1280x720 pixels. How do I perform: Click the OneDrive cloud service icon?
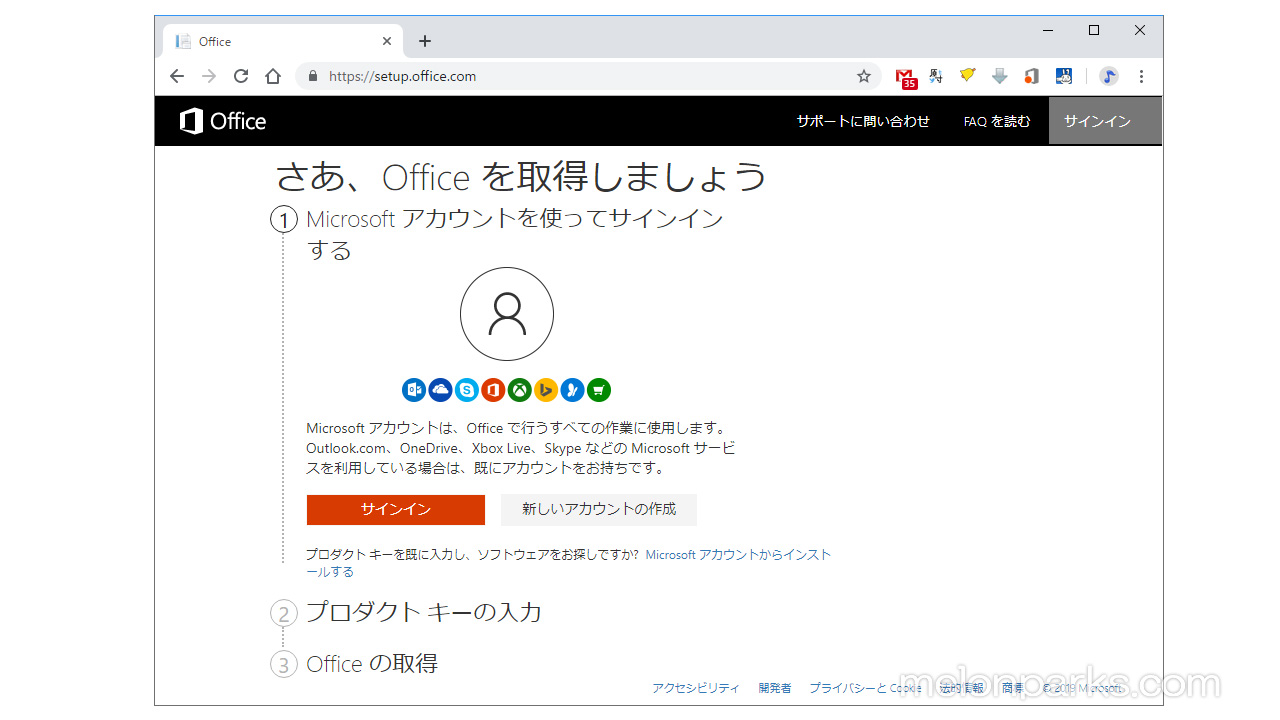(x=440, y=390)
